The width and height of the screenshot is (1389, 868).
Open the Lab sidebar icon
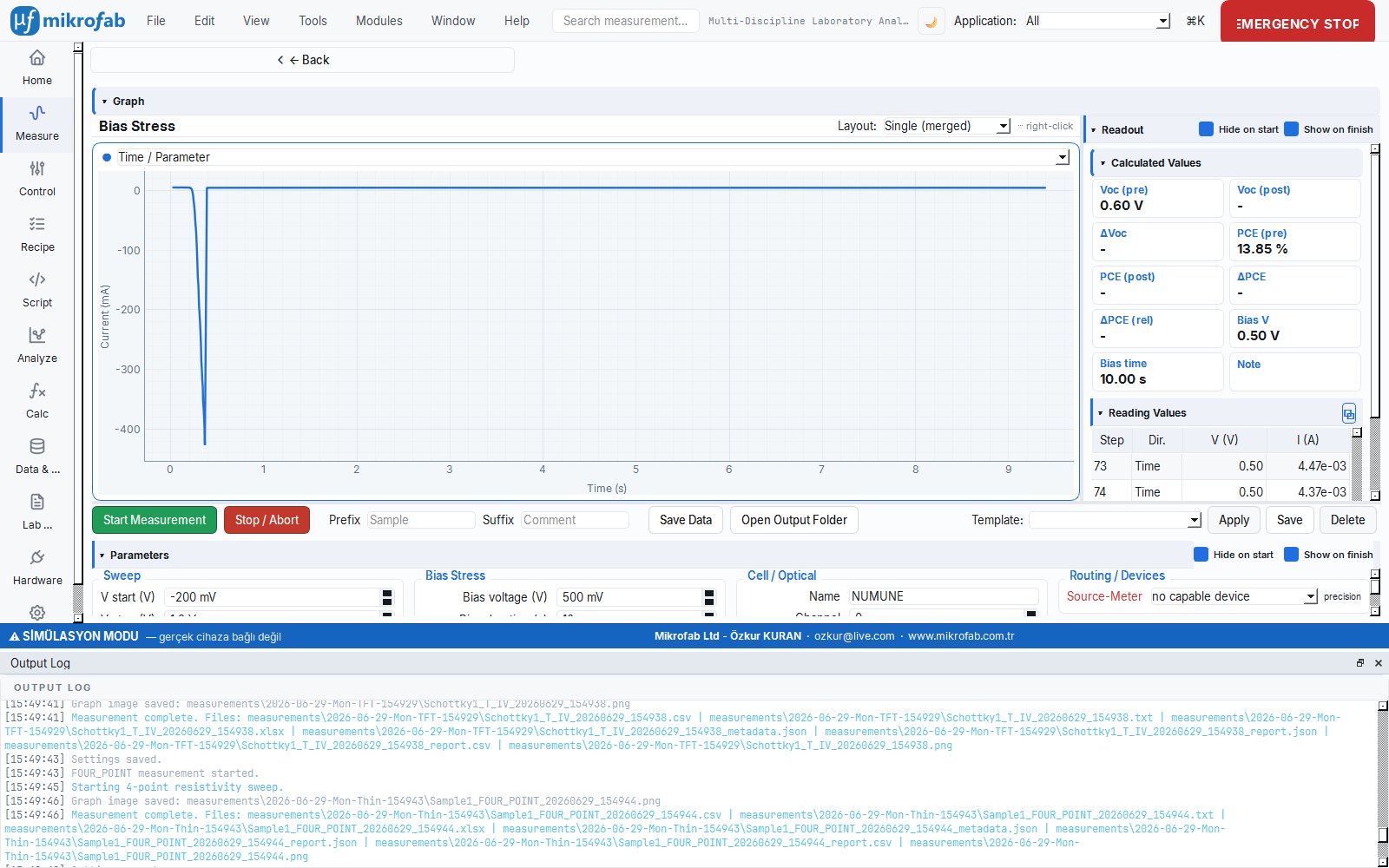tap(37, 513)
